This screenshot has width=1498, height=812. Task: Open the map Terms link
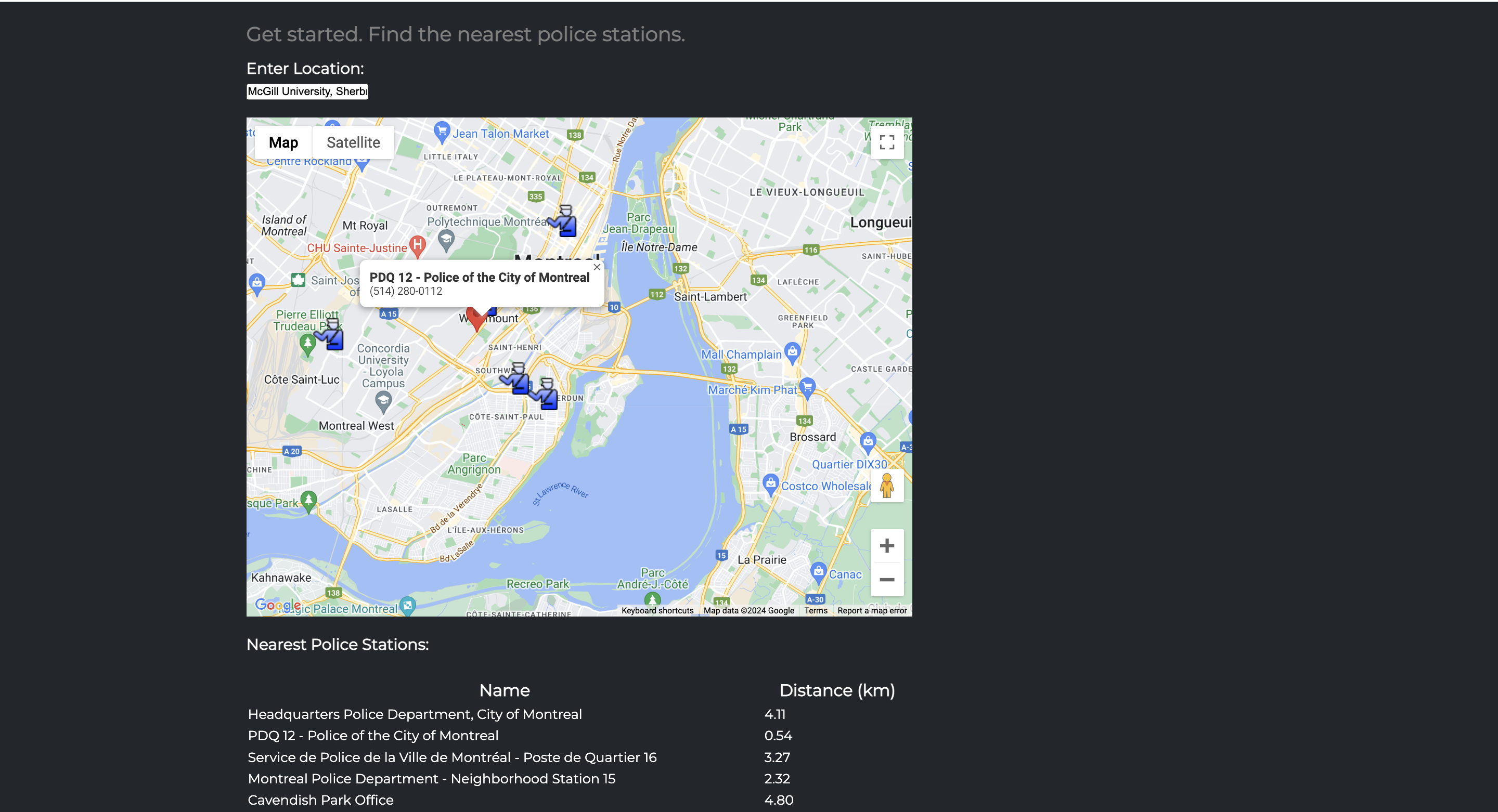[815, 610]
